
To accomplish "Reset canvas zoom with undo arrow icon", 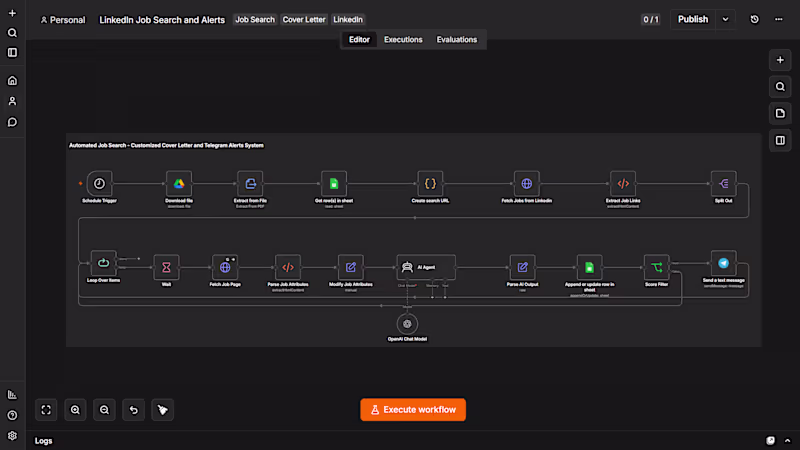I will (x=134, y=410).
